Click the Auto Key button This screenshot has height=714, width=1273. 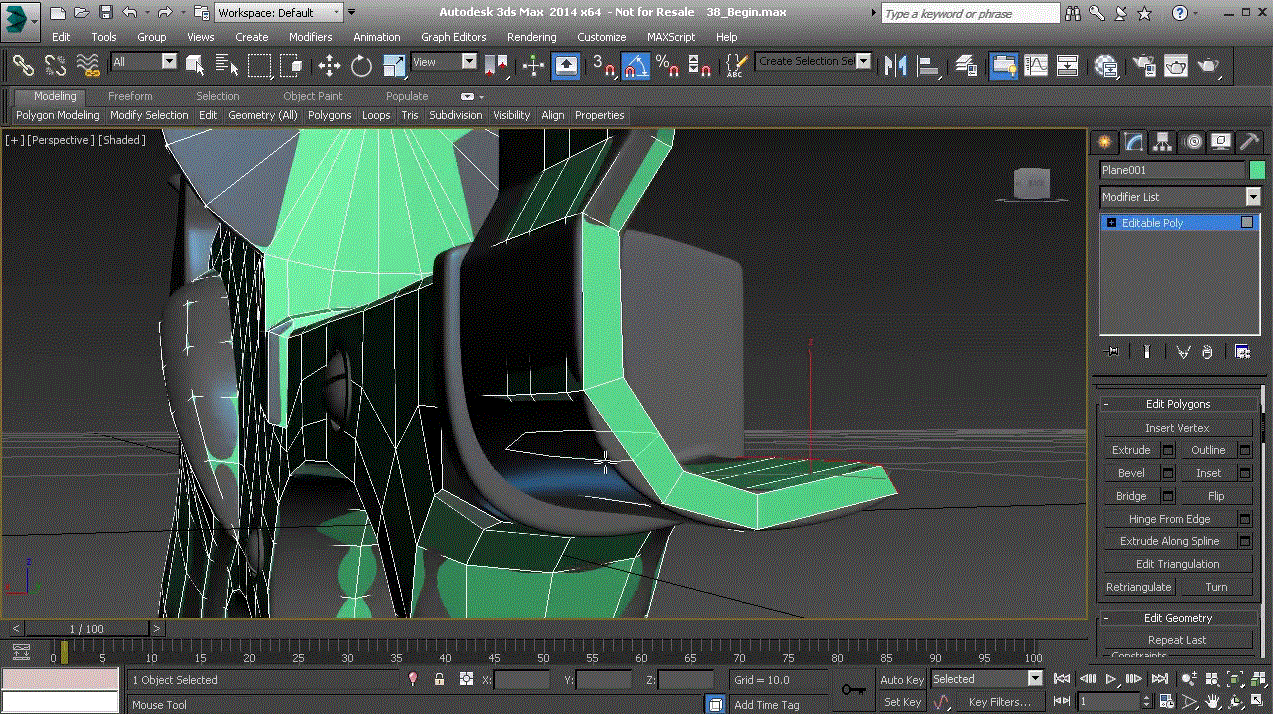click(x=902, y=680)
